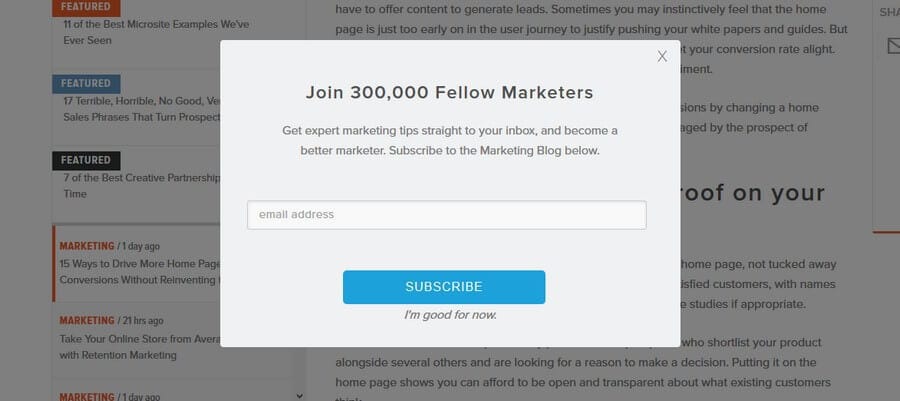Click the blue SUBSCRIBE button
This screenshot has height=401, width=900.
pyautogui.click(x=444, y=287)
